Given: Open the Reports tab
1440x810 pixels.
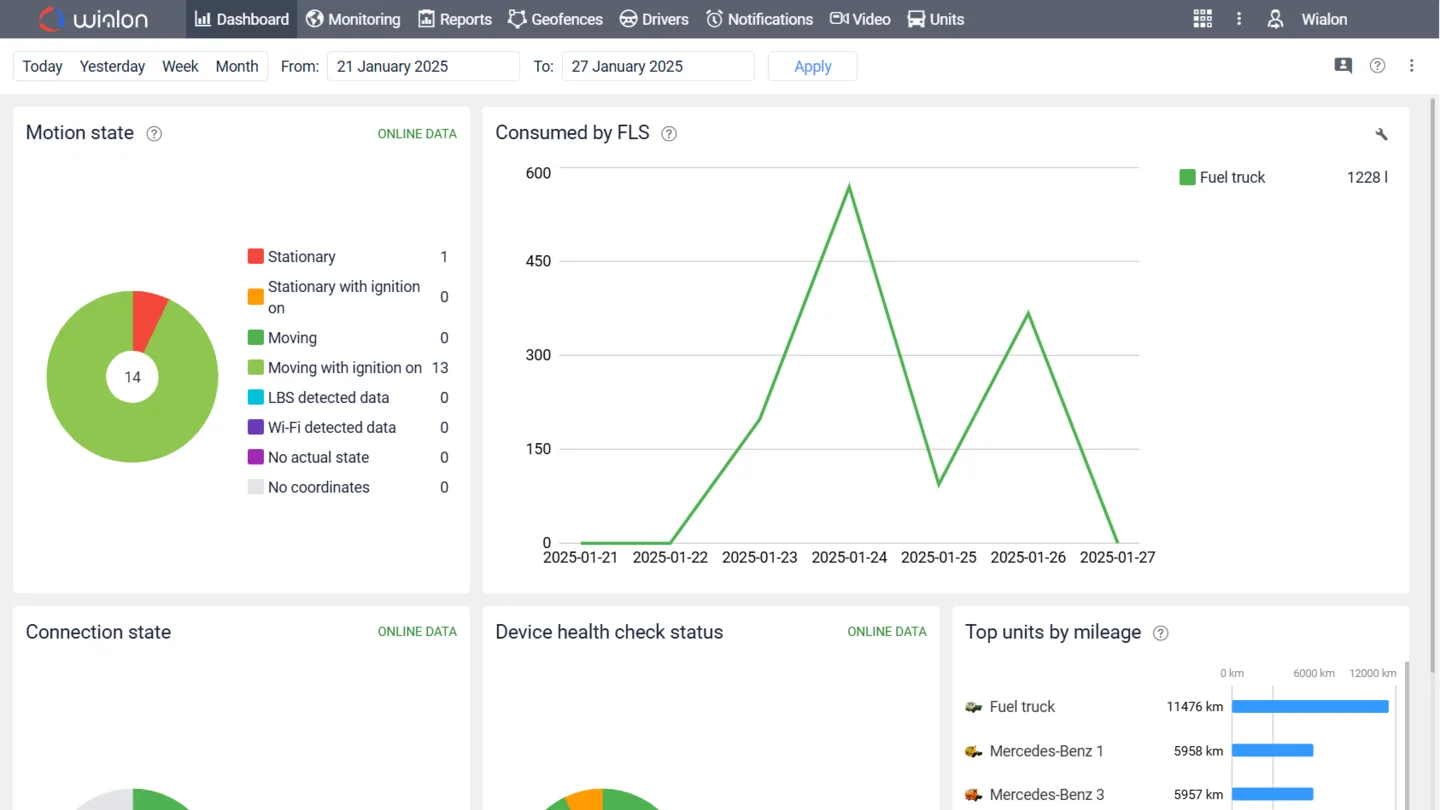Looking at the screenshot, I should tap(455, 19).
